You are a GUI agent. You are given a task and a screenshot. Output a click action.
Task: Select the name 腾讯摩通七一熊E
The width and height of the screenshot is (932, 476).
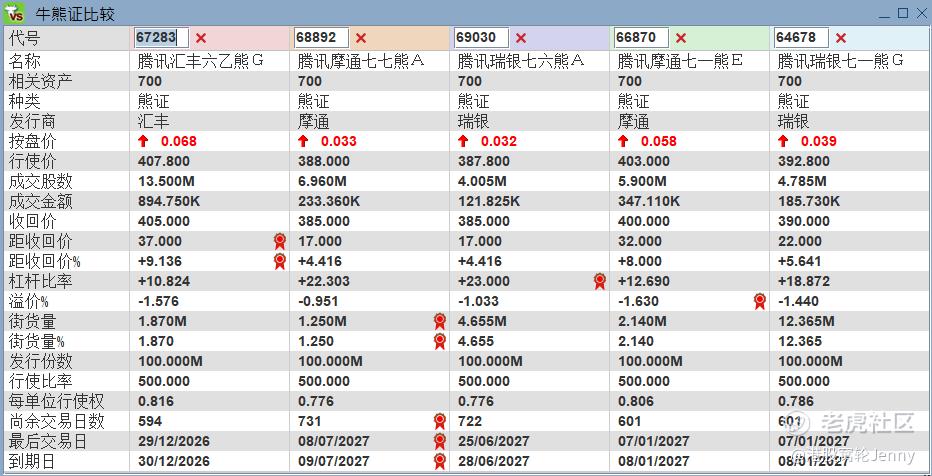(681, 61)
